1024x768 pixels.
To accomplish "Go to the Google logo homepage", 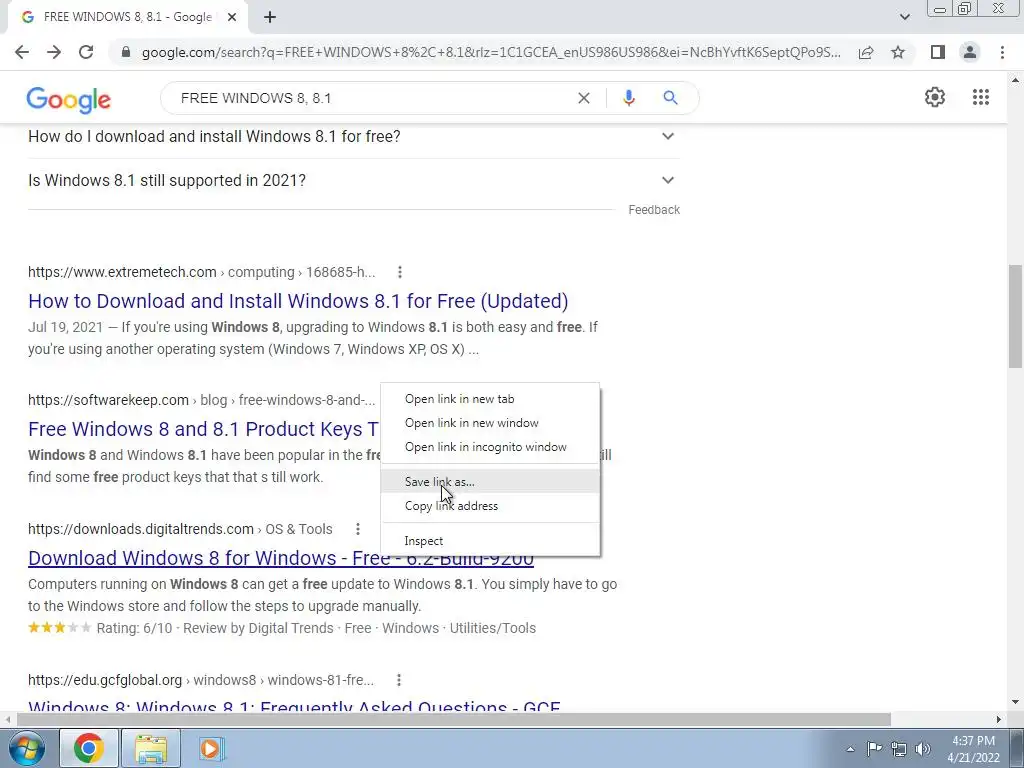I will [69, 99].
